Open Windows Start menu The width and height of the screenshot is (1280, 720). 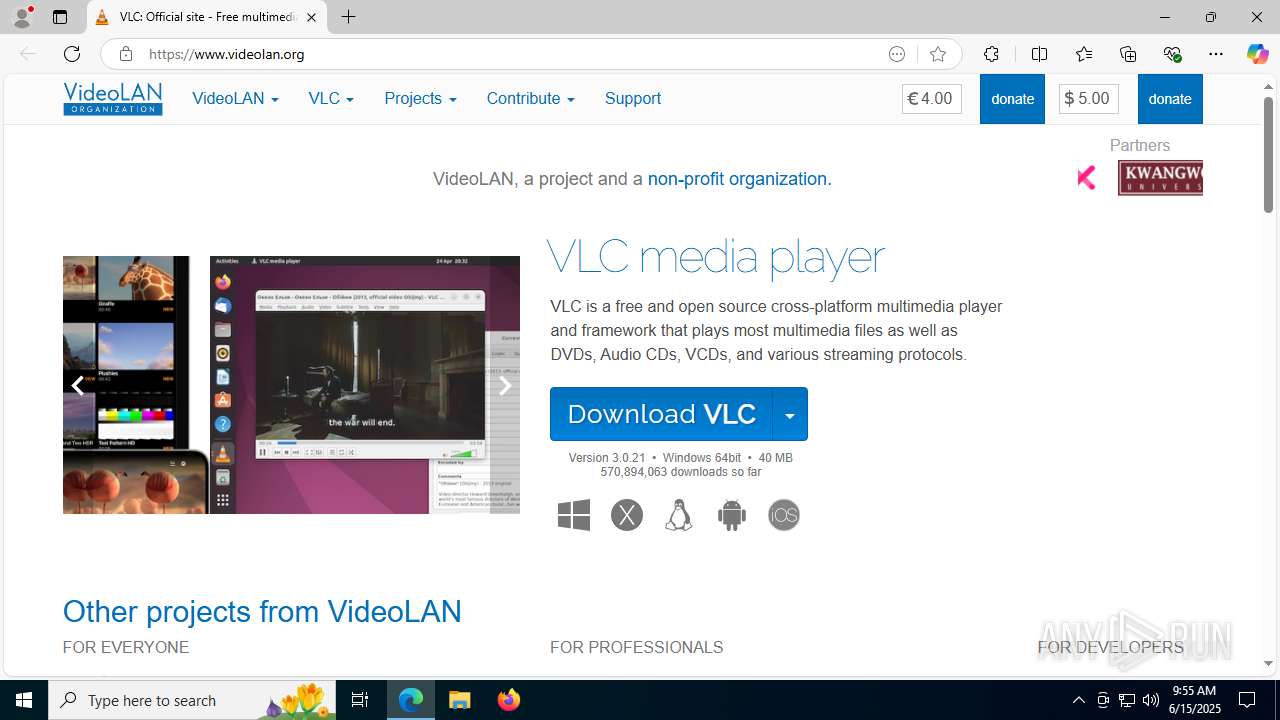(x=24, y=700)
